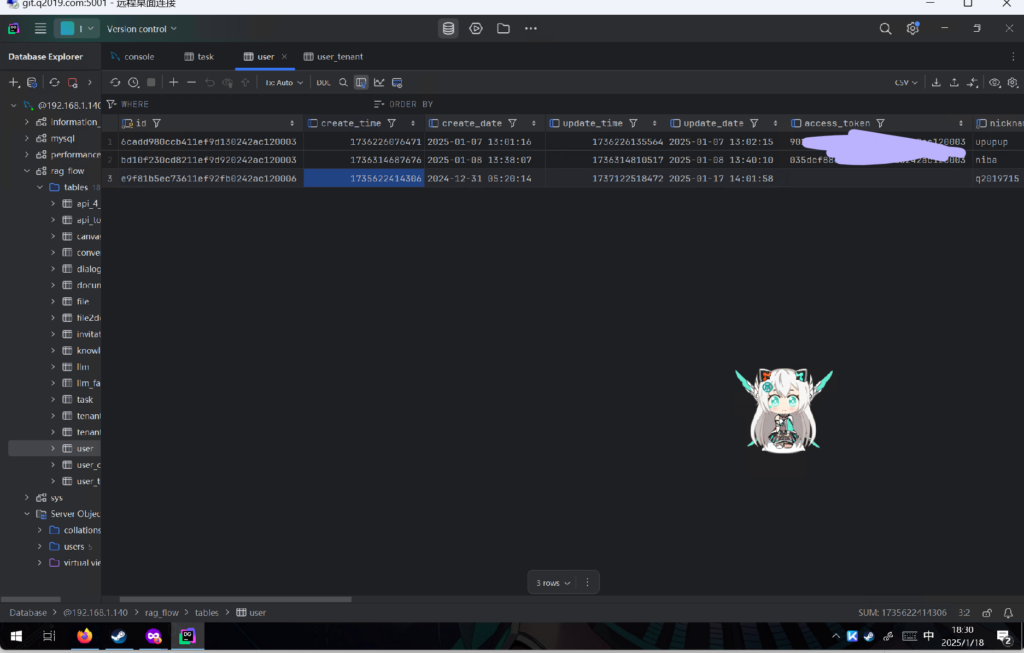The width and height of the screenshot is (1024, 653).
Task: Click the IDE settings gear icon
Action: [912, 29]
